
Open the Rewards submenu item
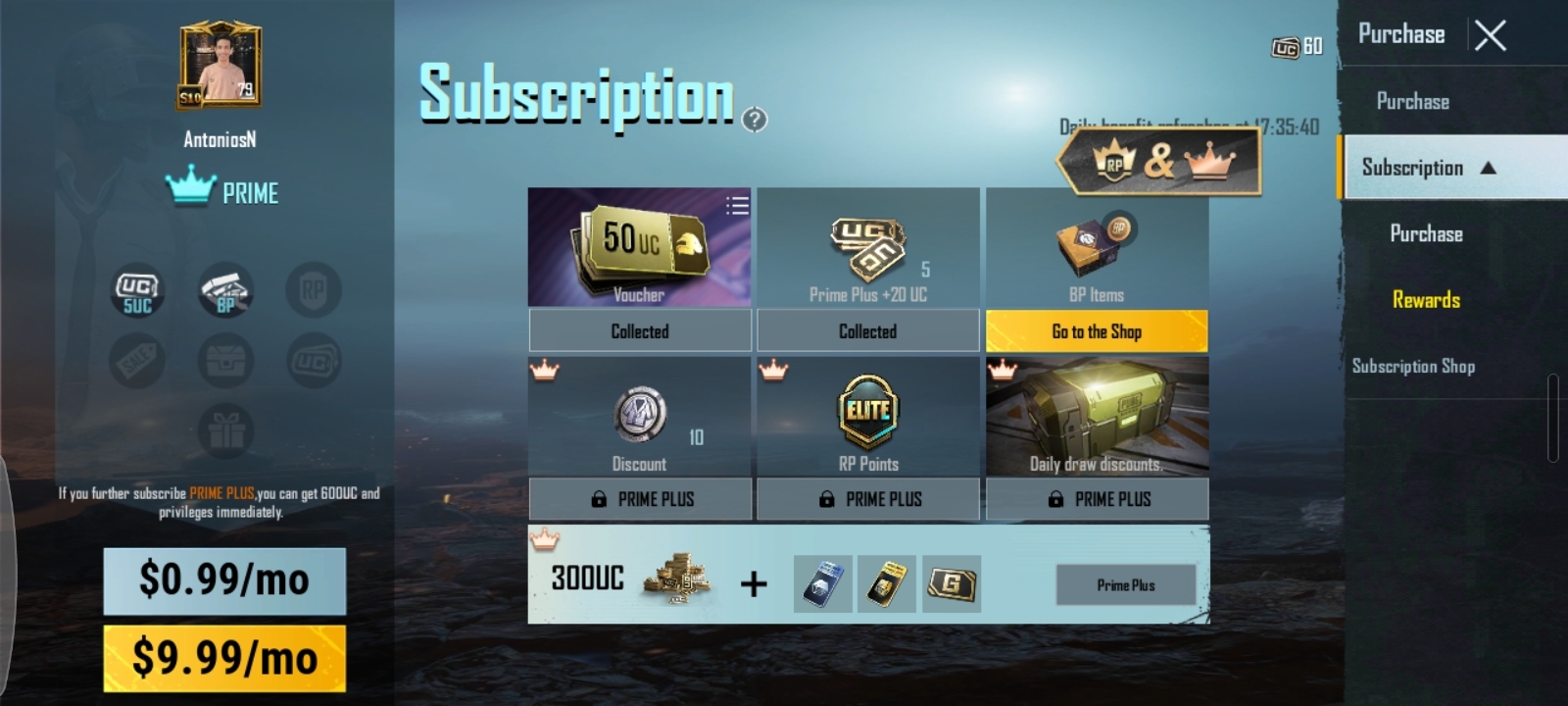point(1426,300)
